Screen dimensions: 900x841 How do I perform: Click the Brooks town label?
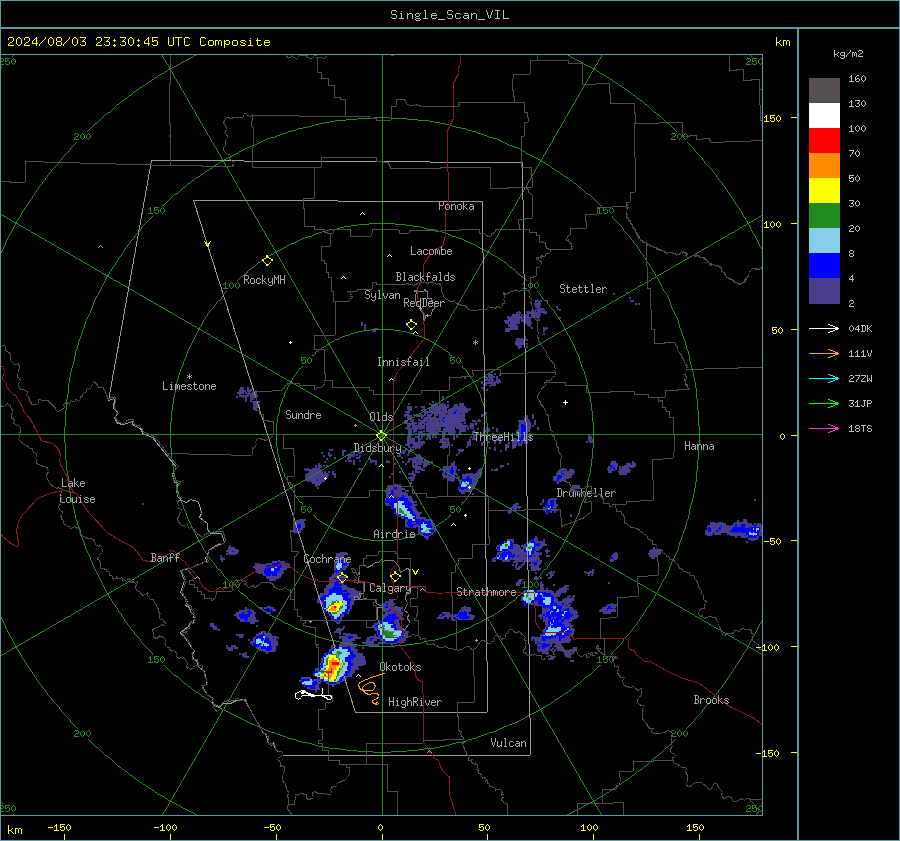click(x=711, y=700)
